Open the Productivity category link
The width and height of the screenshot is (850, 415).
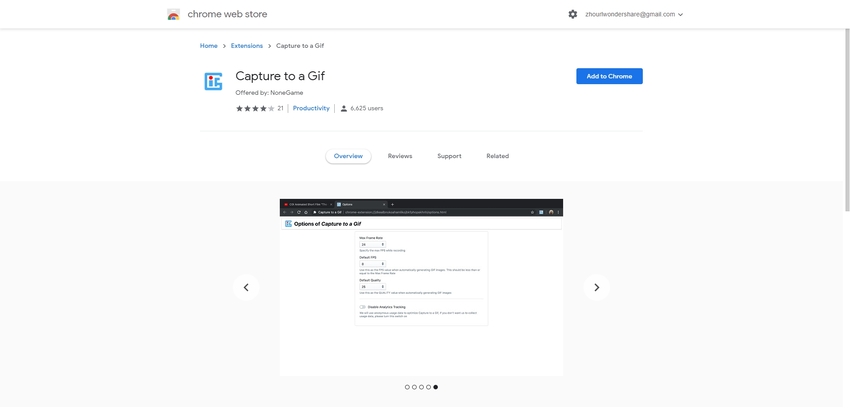pyautogui.click(x=311, y=108)
